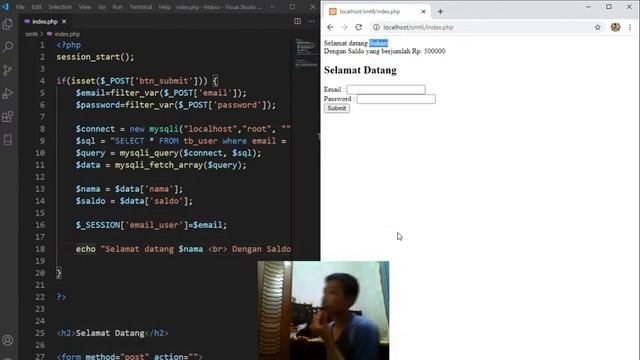Screen dimensions: 640x360
Task: Open the View menu
Action: point(85,7)
